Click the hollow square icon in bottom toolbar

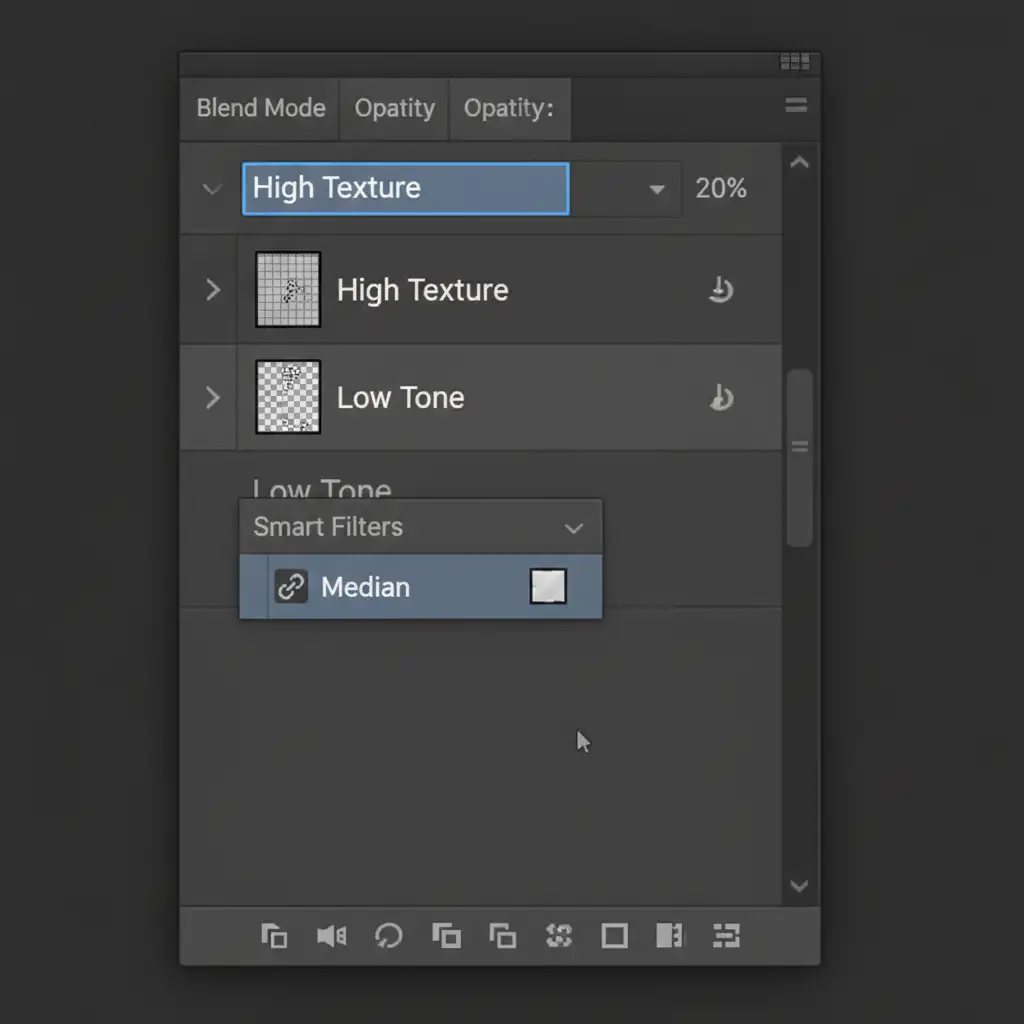click(613, 936)
